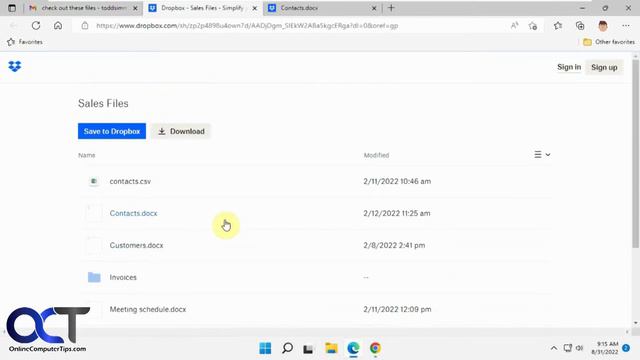Screen dimensions: 640x360
Task: Open the browser profile avatar
Action: (x=603, y=26)
